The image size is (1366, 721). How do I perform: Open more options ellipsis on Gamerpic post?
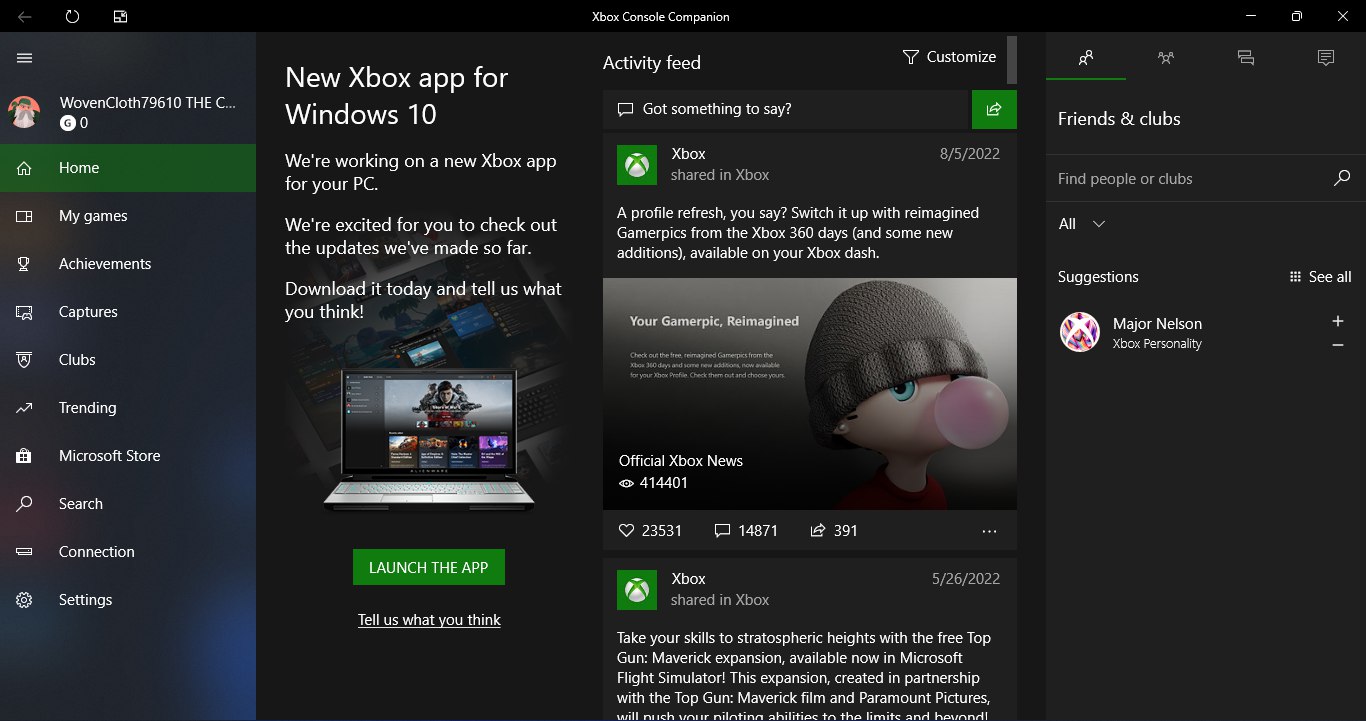click(x=990, y=531)
